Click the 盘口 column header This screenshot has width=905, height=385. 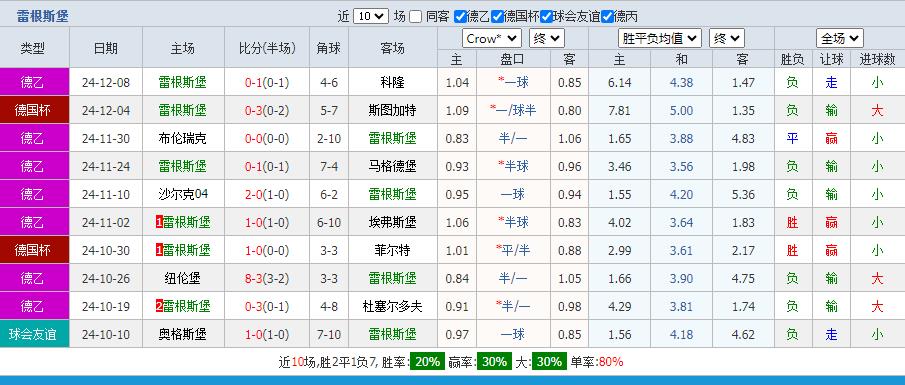coord(513,58)
